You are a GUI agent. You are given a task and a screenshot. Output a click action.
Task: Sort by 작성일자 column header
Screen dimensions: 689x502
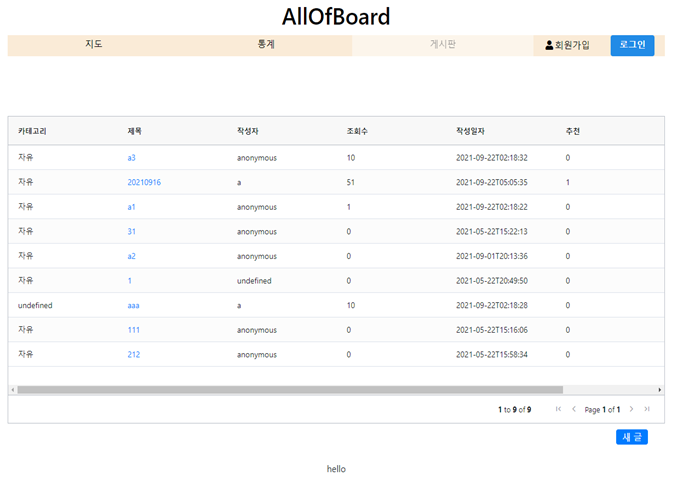pyautogui.click(x=470, y=131)
